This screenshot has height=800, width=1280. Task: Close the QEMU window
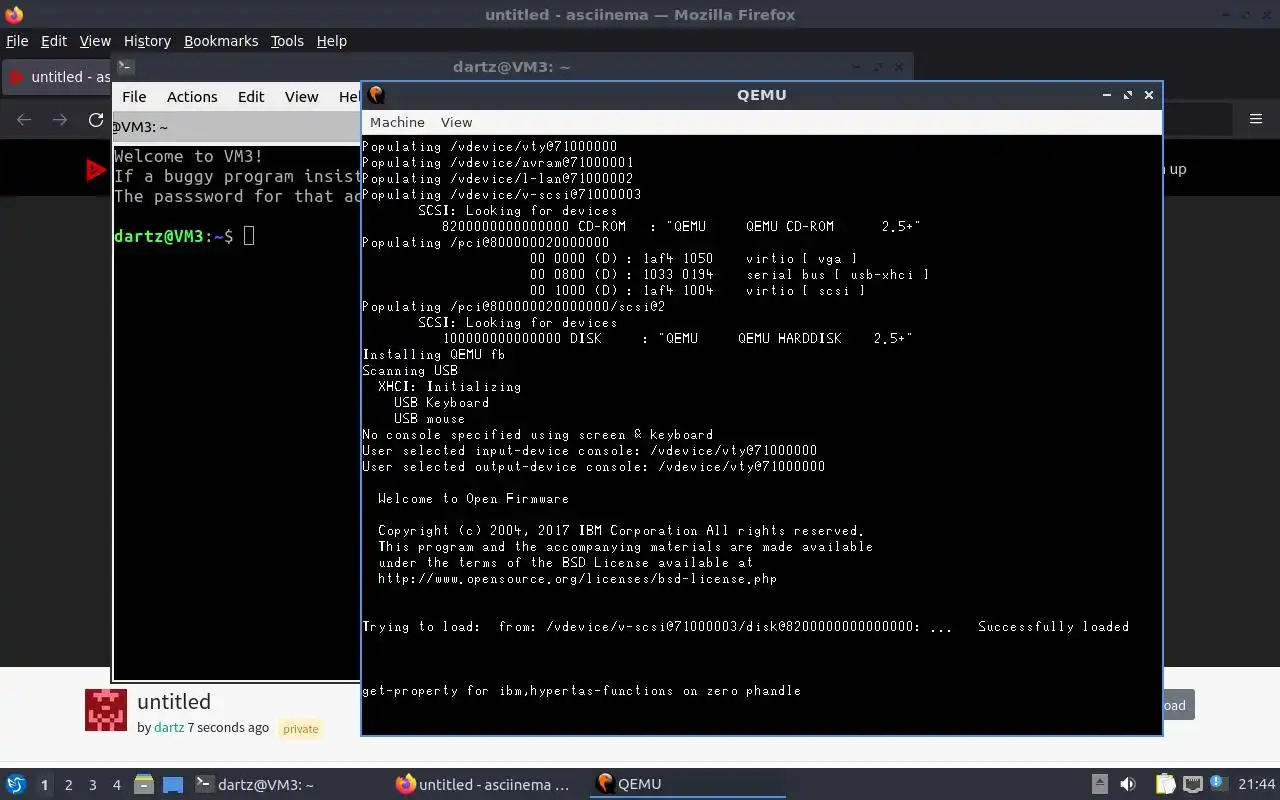[1149, 95]
